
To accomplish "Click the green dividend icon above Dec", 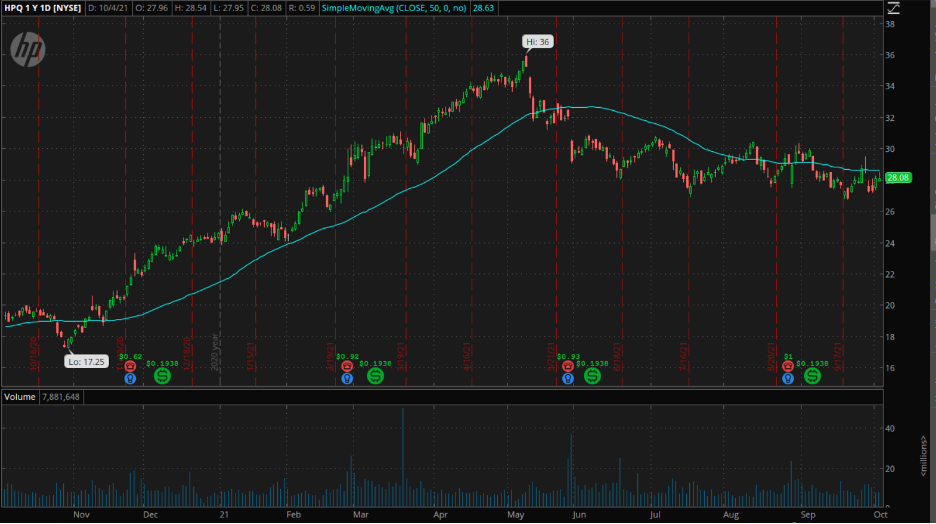I will click(162, 376).
